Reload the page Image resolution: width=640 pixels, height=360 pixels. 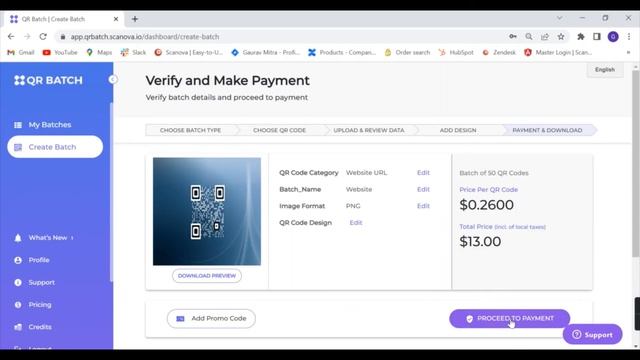point(43,37)
